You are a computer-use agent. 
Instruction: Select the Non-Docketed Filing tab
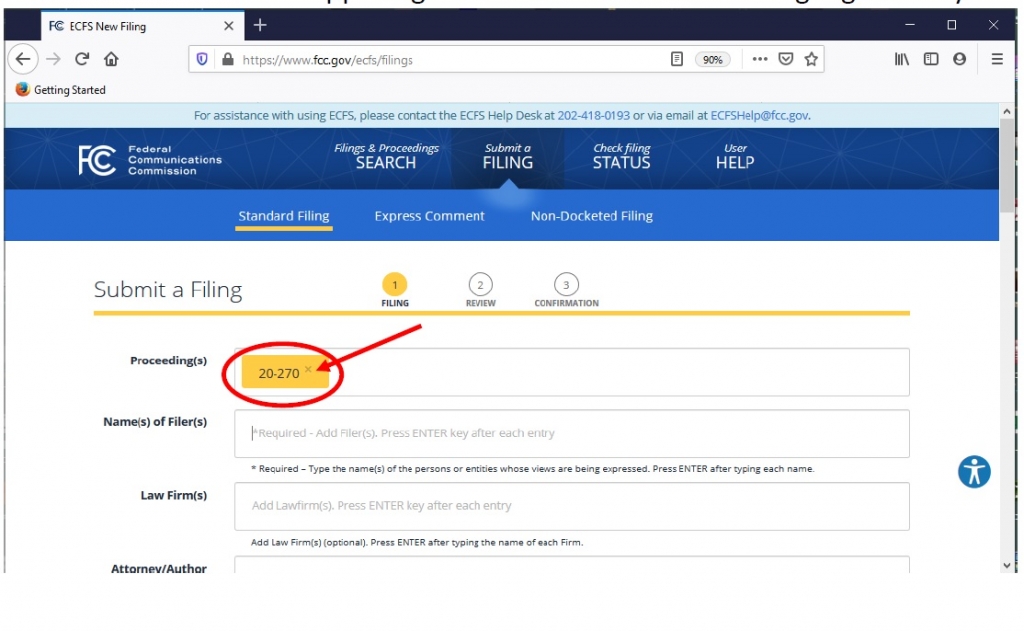pos(591,216)
